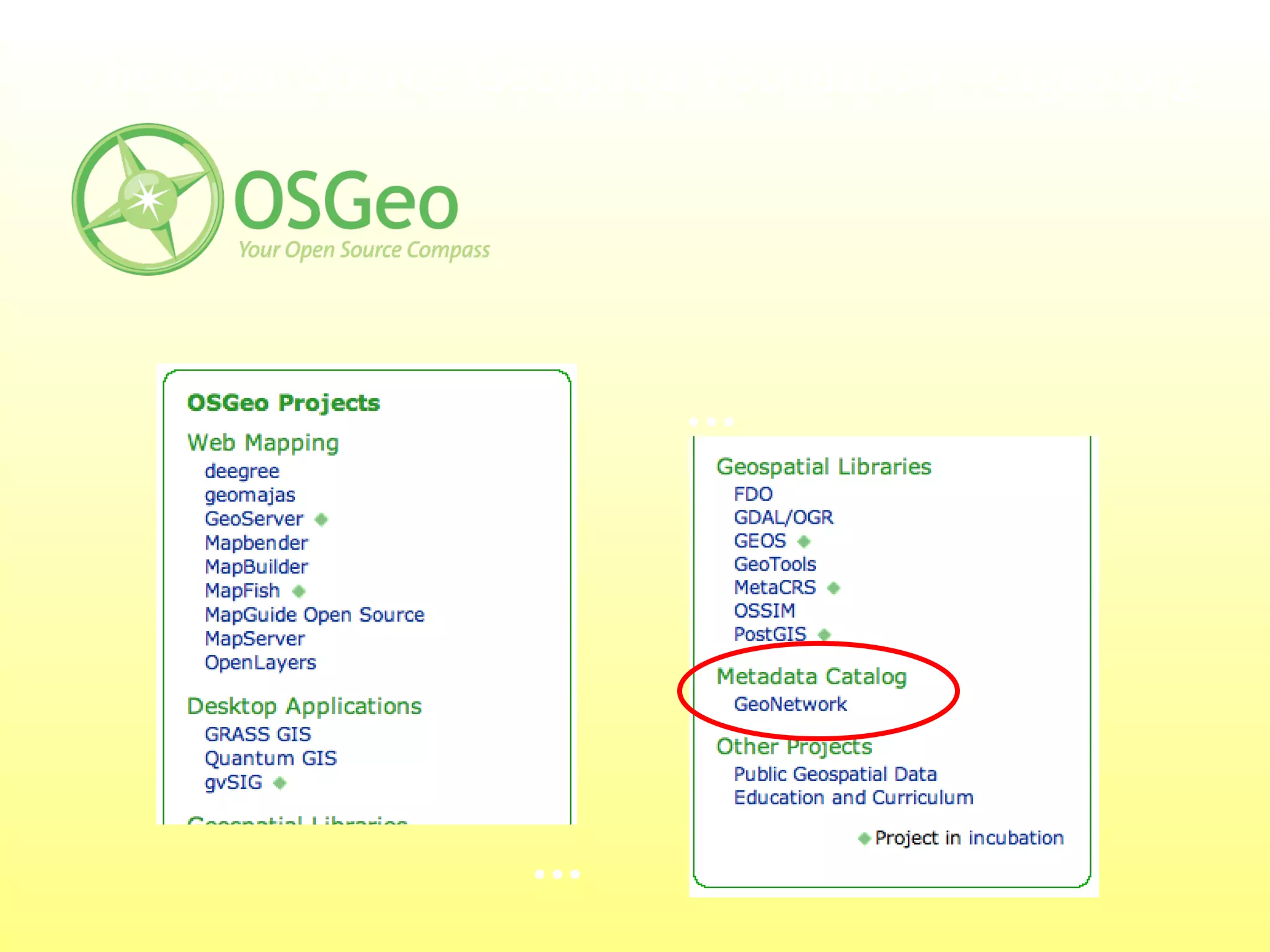Click incubation diamond next to gvSIG
This screenshot has height=952, width=1270.
(280, 783)
